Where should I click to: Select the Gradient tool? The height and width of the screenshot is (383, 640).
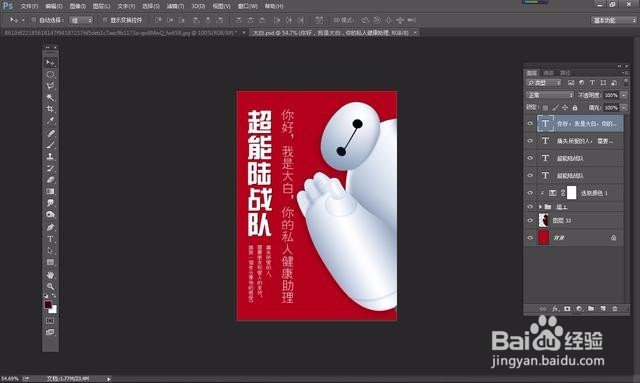tap(50, 191)
